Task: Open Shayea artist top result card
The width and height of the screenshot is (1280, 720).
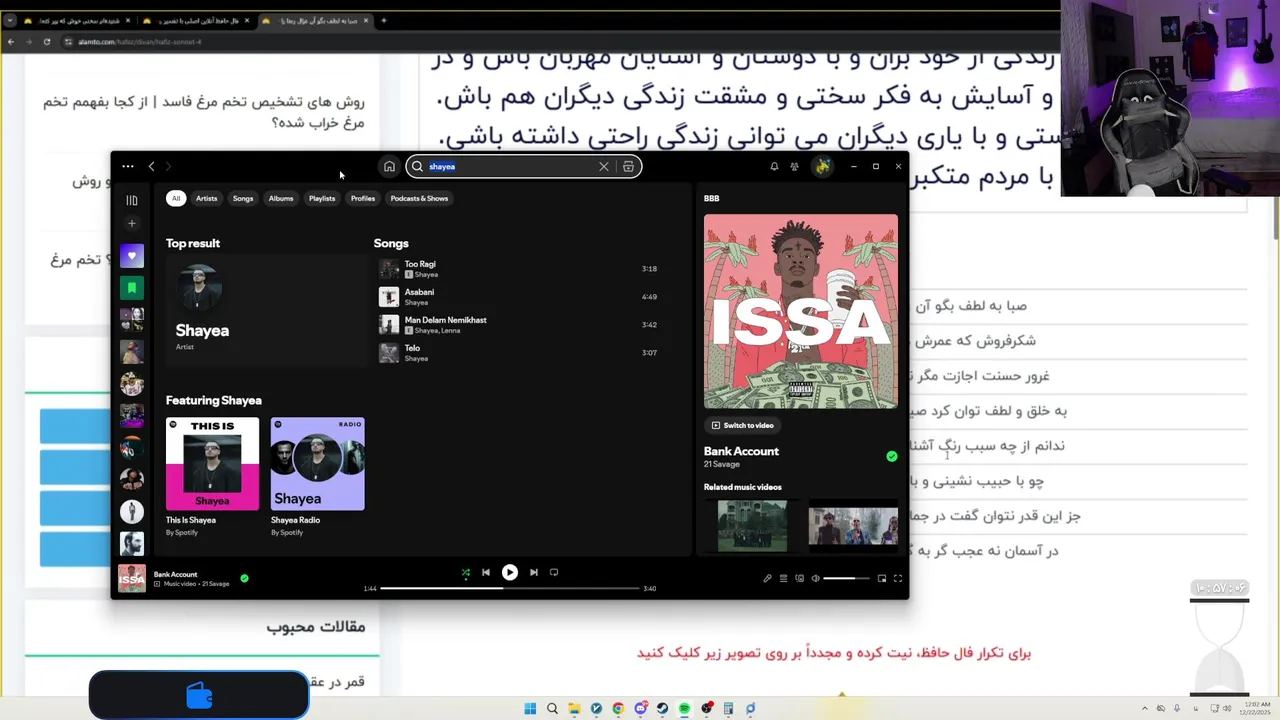Action: (266, 311)
